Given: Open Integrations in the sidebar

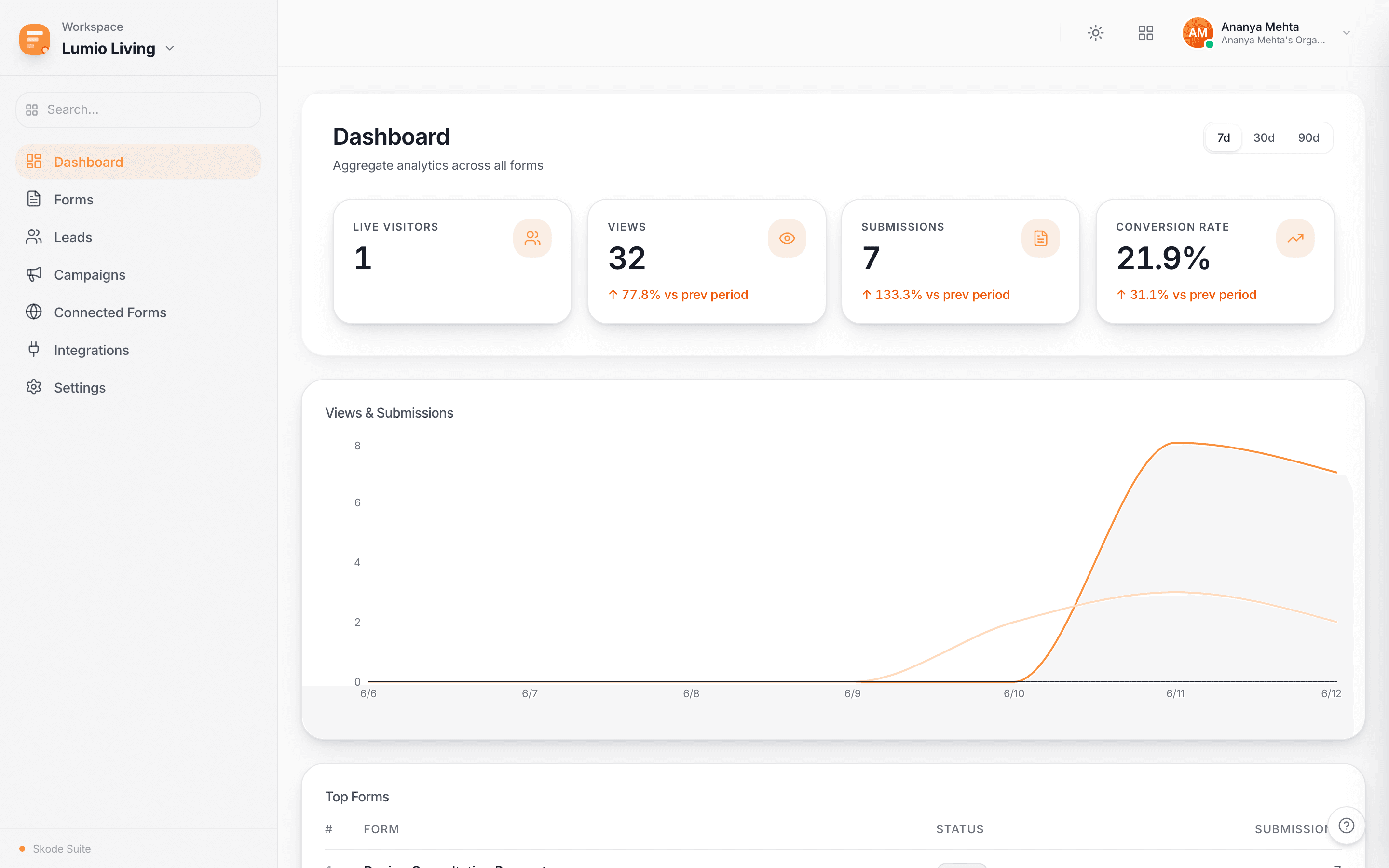Looking at the screenshot, I should pyautogui.click(x=138, y=350).
